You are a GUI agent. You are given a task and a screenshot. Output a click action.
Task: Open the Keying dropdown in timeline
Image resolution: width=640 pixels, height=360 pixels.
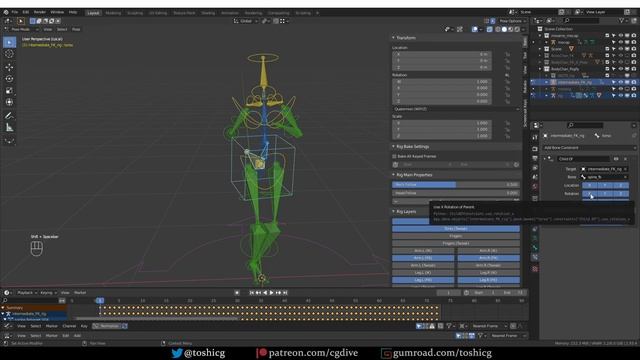pos(48,293)
